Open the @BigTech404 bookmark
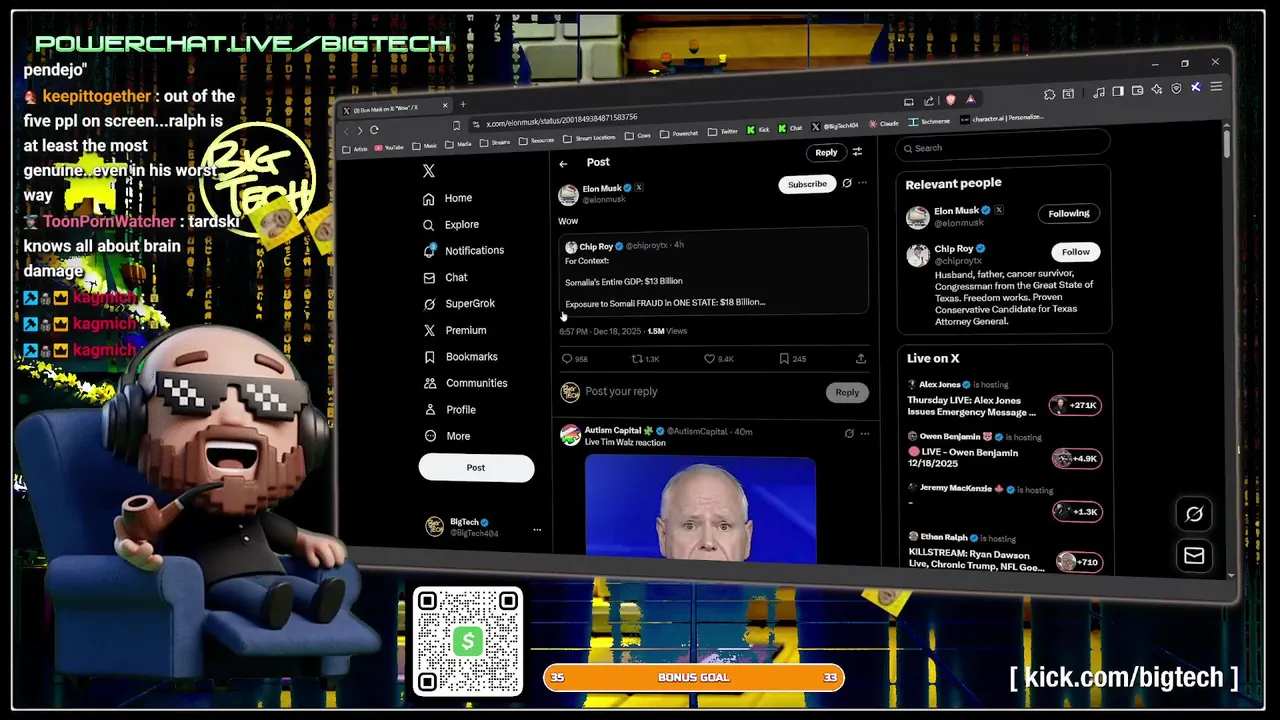This screenshot has height=720, width=1280. click(x=834, y=127)
